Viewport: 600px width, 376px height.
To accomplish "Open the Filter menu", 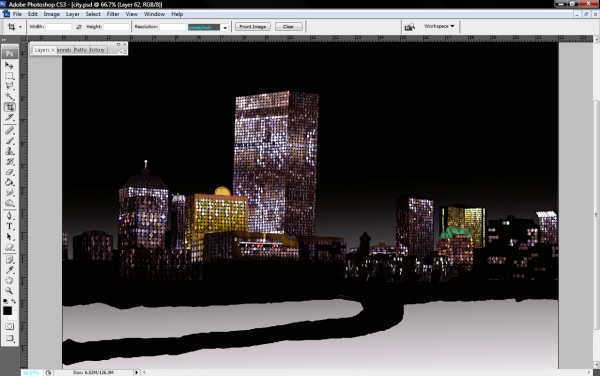I will 113,14.
